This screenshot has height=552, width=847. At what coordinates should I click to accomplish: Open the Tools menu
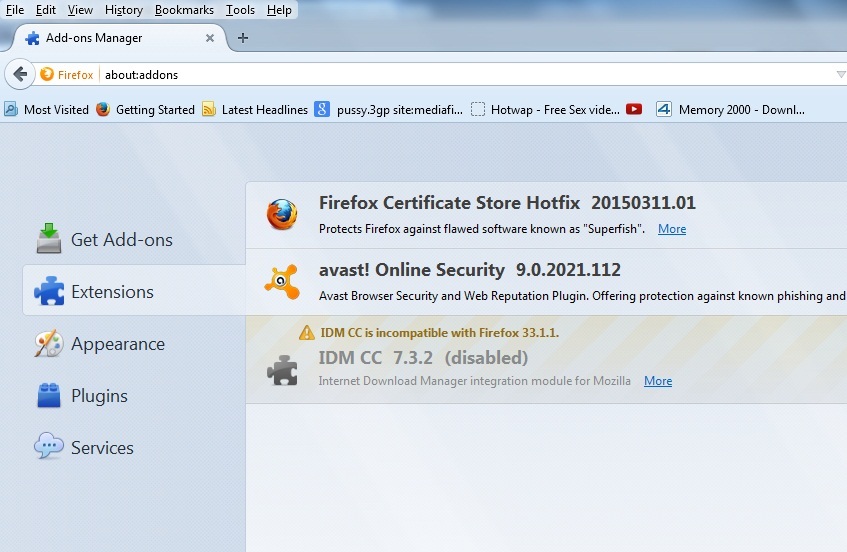coord(240,10)
